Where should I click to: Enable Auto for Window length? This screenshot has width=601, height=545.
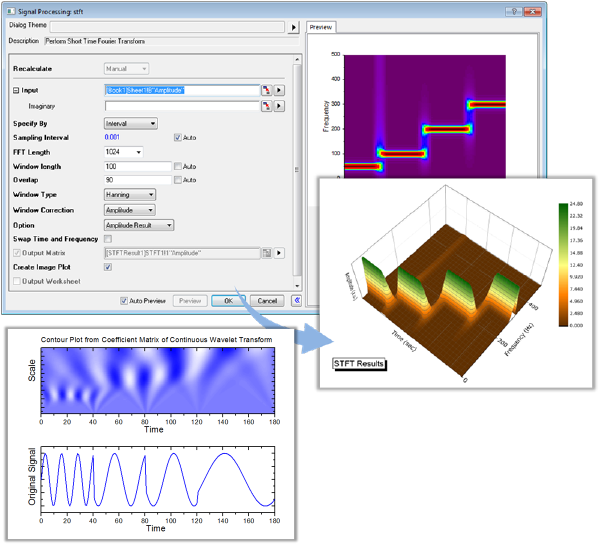tap(178, 166)
